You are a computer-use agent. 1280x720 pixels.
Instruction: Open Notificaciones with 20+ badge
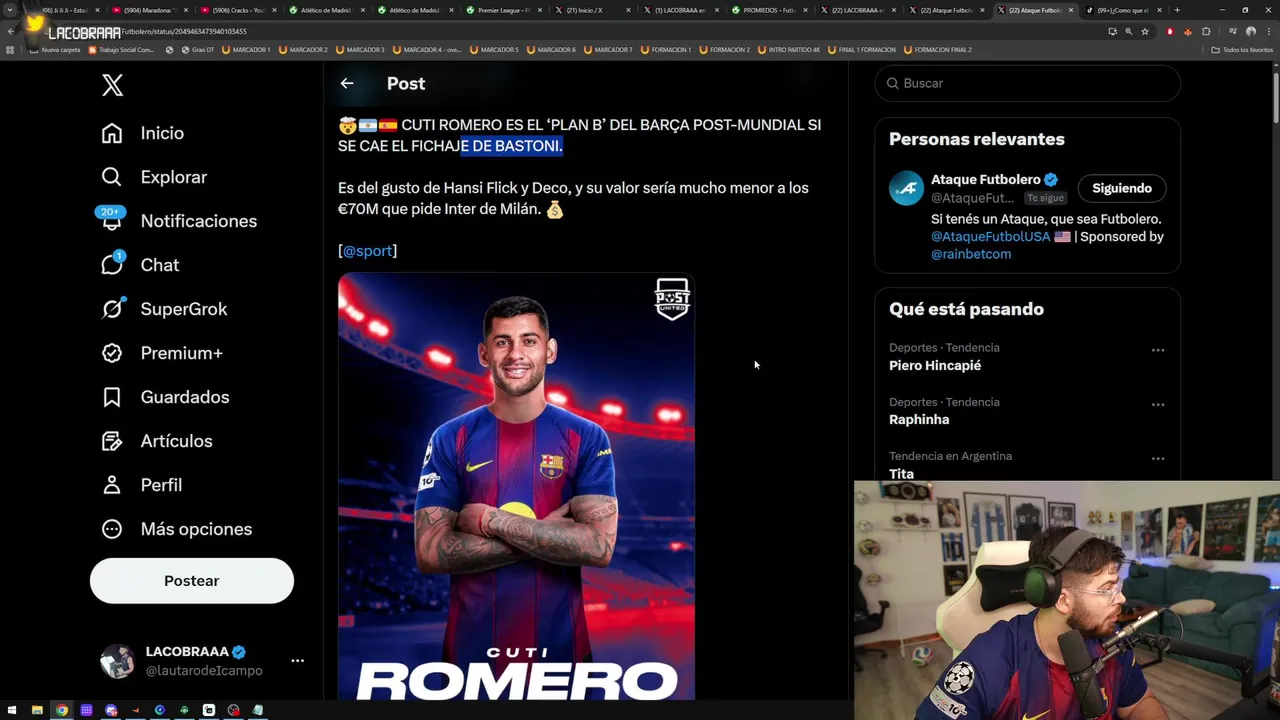point(179,221)
